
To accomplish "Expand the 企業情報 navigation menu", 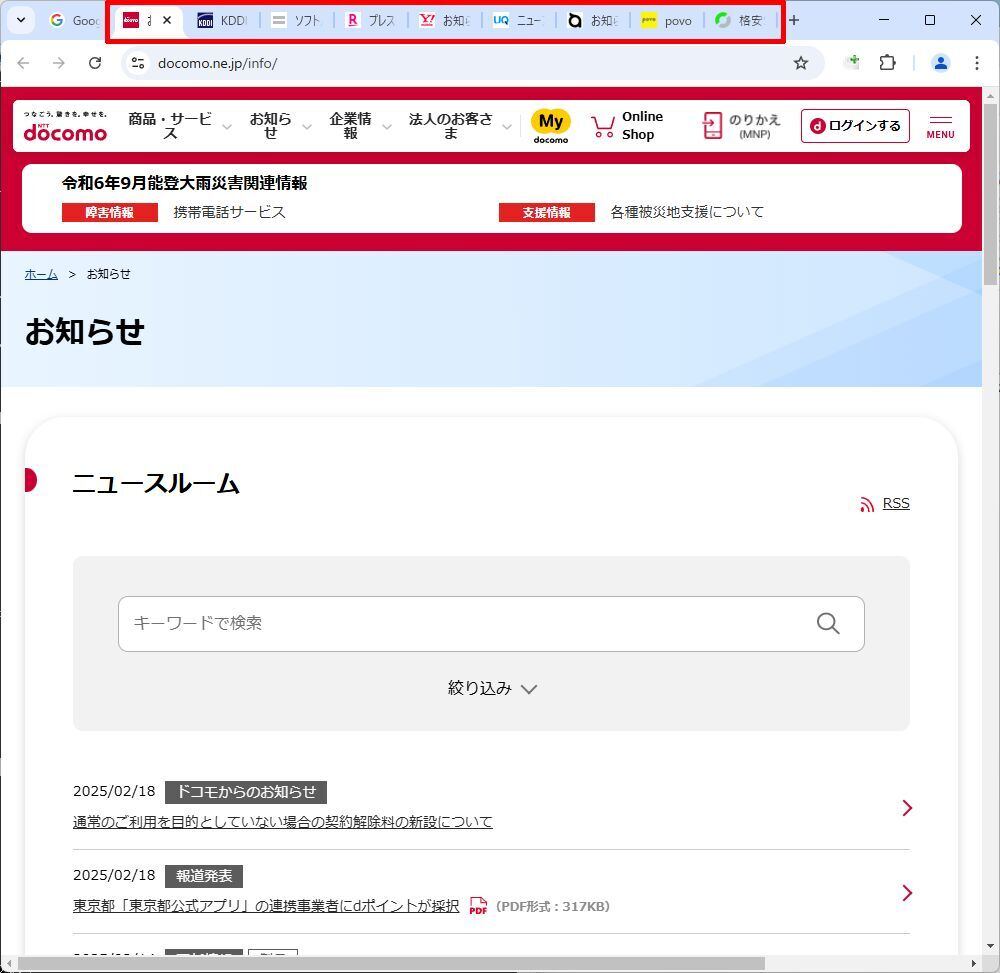I will [360, 126].
